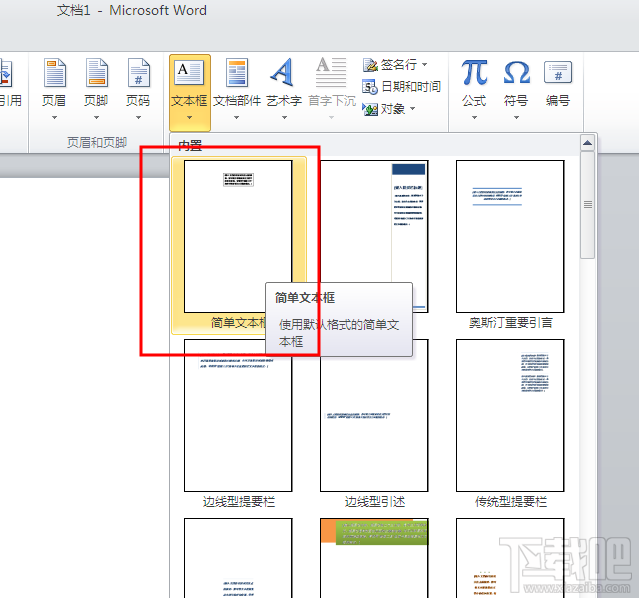Expand the 公式 dropdown arrow
Viewport: 639px width, 598px height.
(x=474, y=118)
